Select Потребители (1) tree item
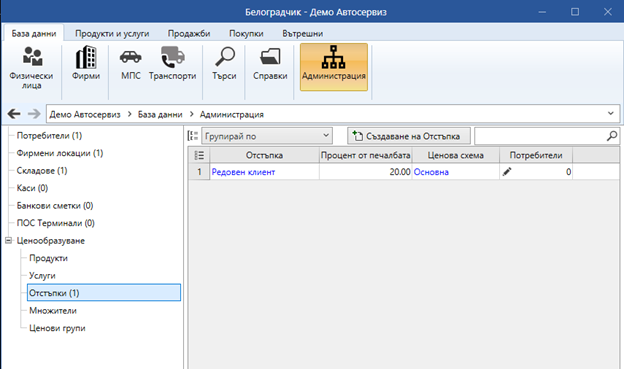Viewport: 624px width, 369px height. 49,136
